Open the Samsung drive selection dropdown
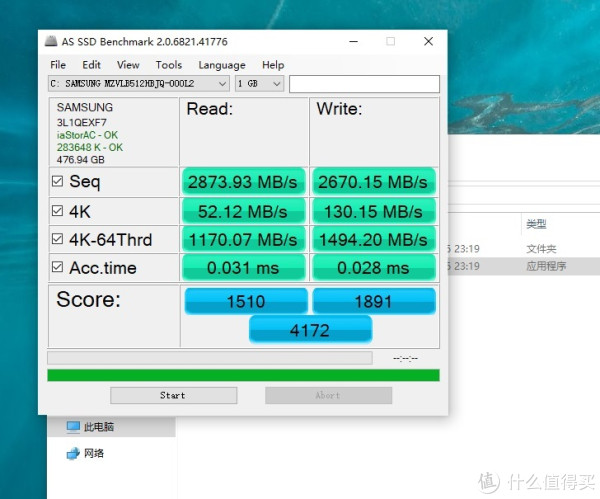This screenshot has width=600, height=499. [x=138, y=84]
